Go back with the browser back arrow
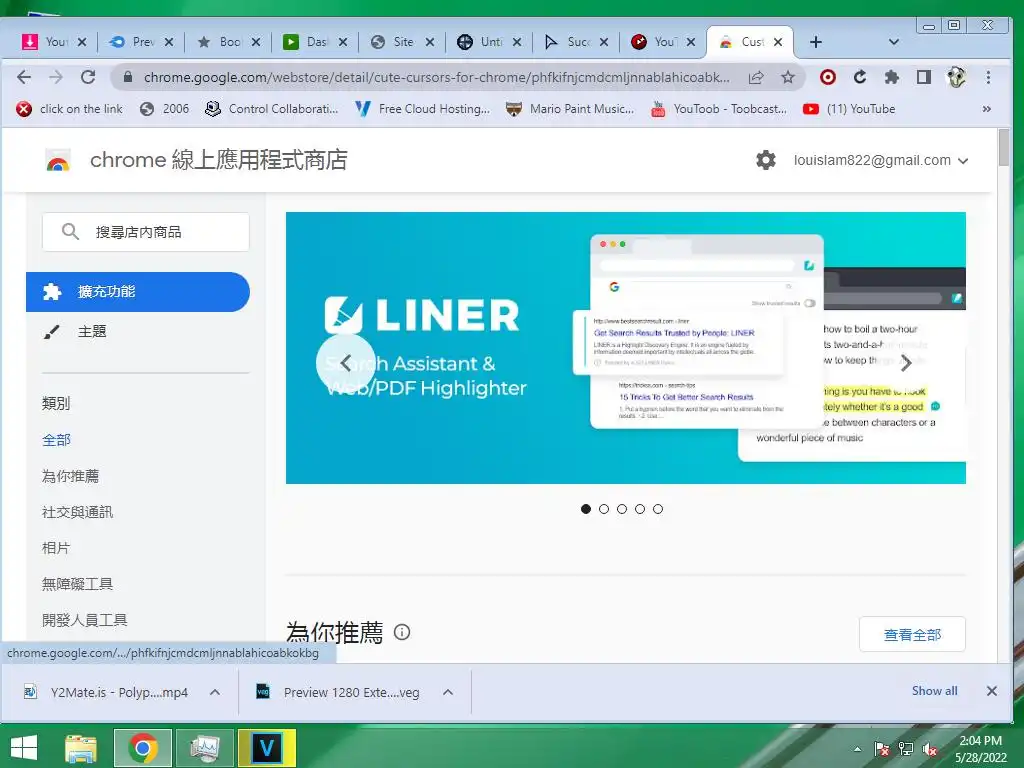 click(24, 77)
